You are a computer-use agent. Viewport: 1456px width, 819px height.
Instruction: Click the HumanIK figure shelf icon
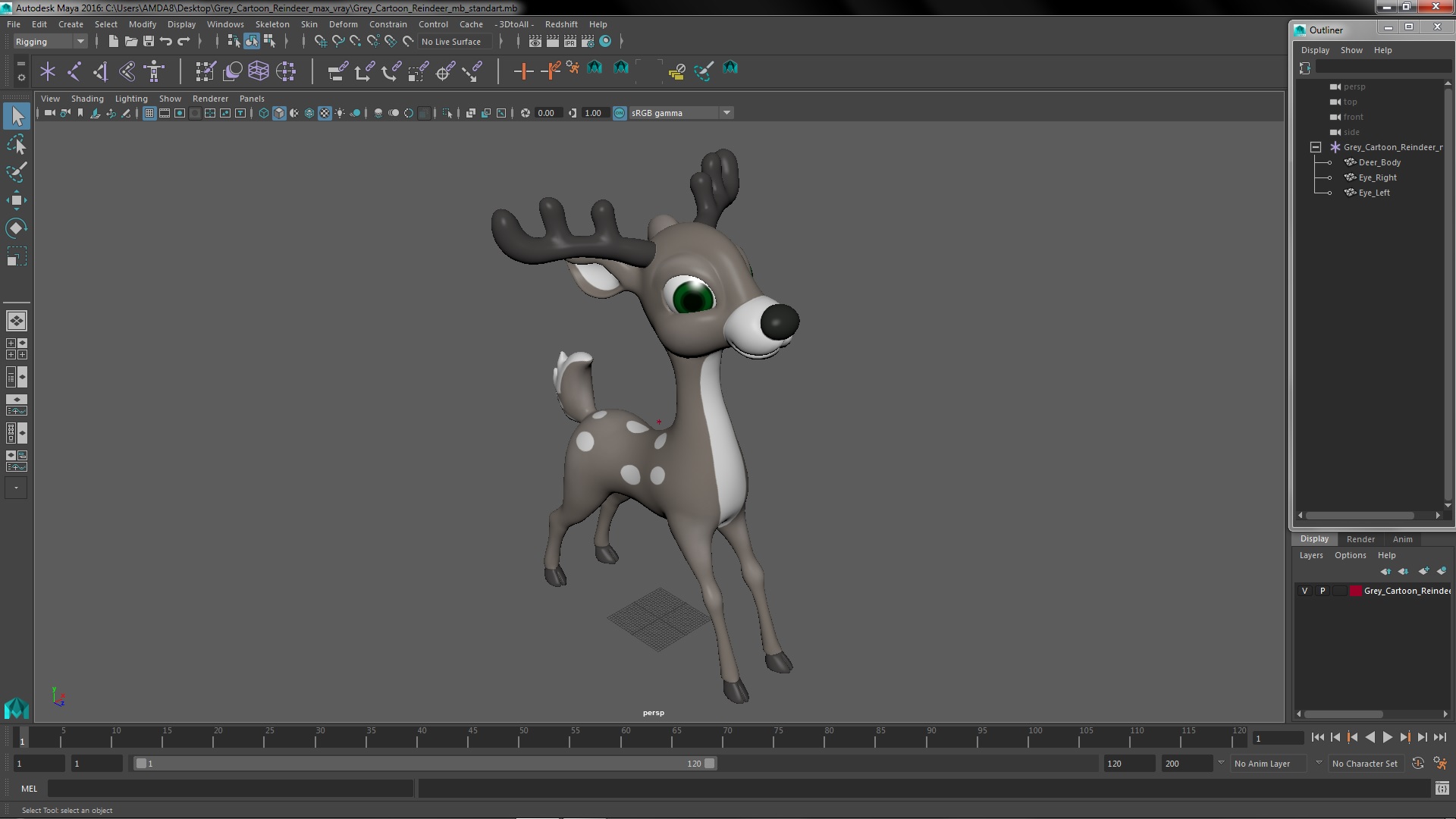[x=154, y=71]
